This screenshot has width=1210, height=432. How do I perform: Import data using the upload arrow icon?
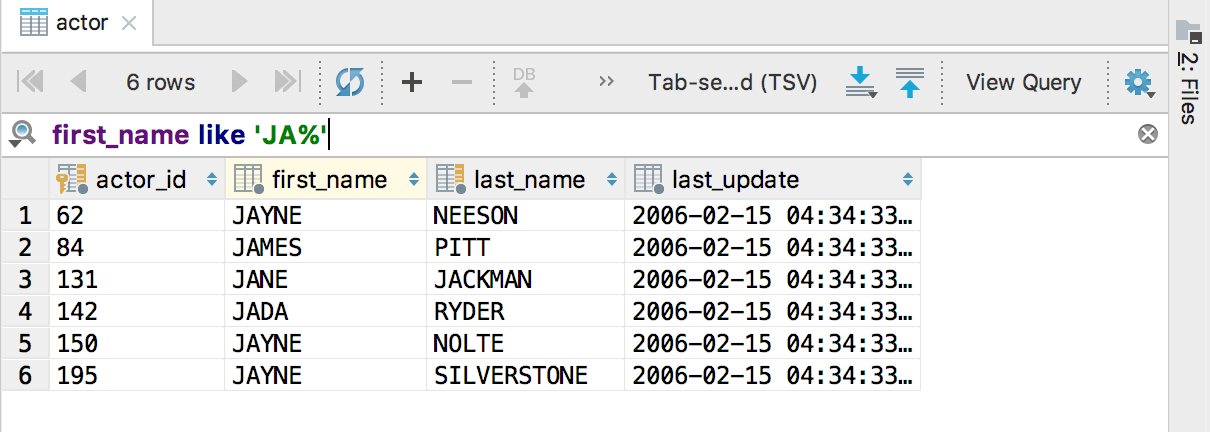[909, 82]
